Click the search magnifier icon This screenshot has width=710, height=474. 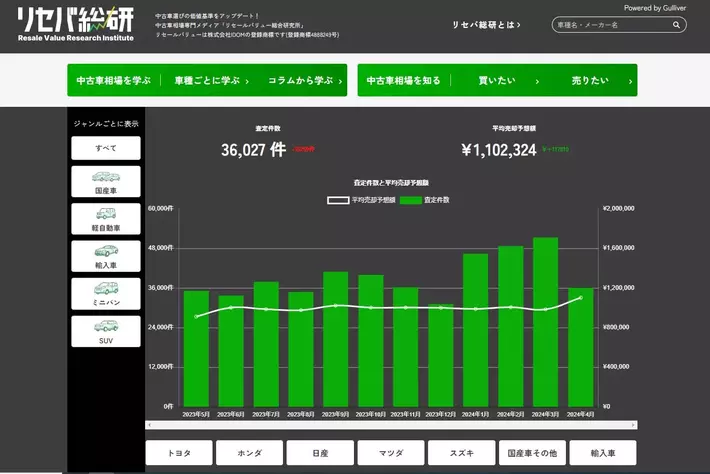[x=676, y=25]
